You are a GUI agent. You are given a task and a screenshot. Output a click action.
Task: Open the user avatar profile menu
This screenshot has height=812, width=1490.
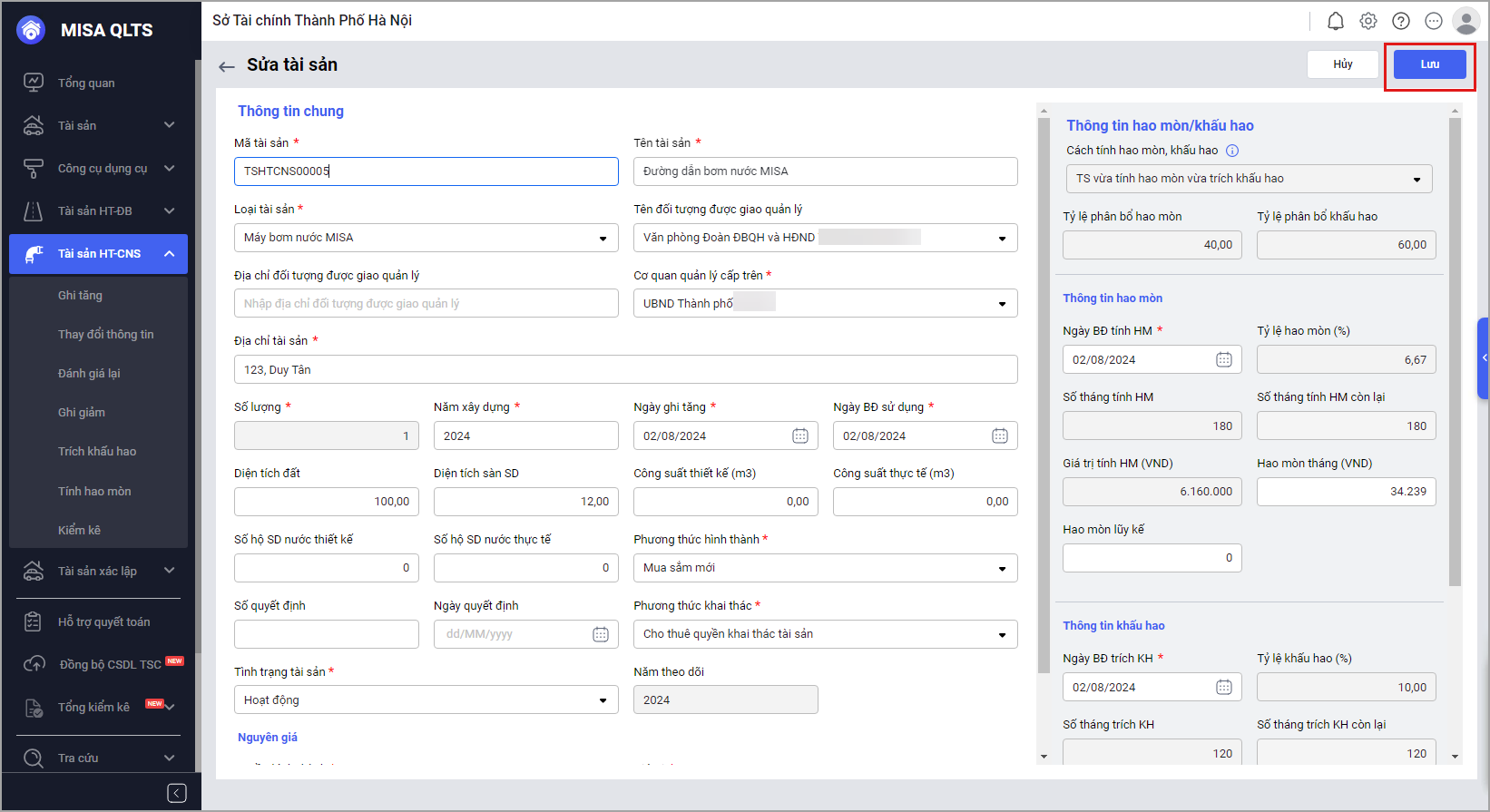(x=1465, y=21)
